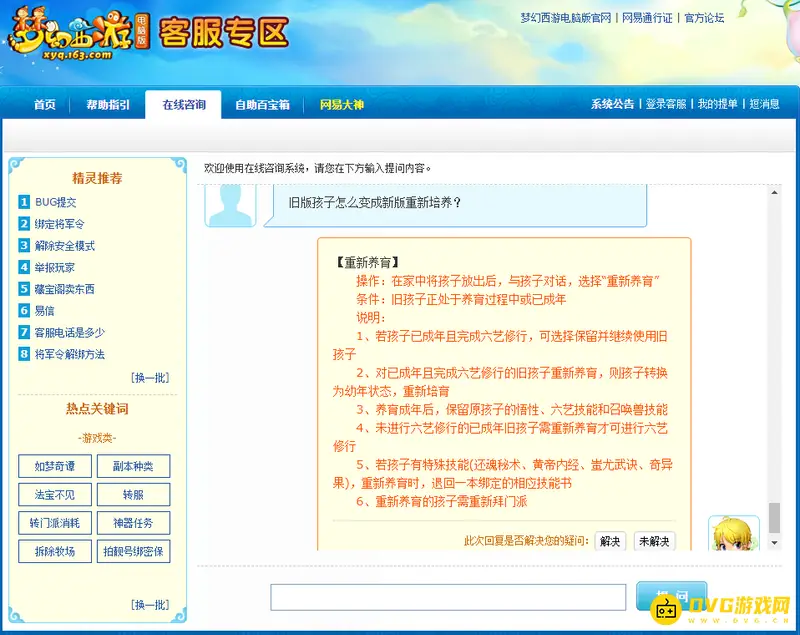The height and width of the screenshot is (635, 800).
Task: Open the 自助百宝箱 tab
Action: pyautogui.click(x=262, y=105)
